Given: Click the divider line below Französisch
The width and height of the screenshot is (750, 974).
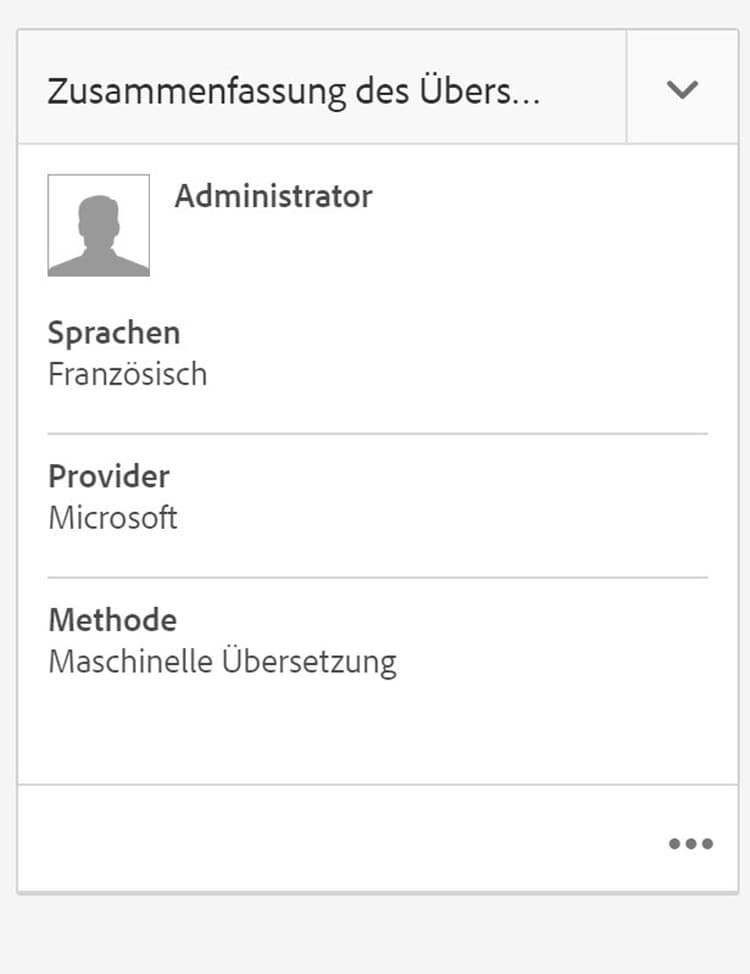Looking at the screenshot, I should (378, 434).
